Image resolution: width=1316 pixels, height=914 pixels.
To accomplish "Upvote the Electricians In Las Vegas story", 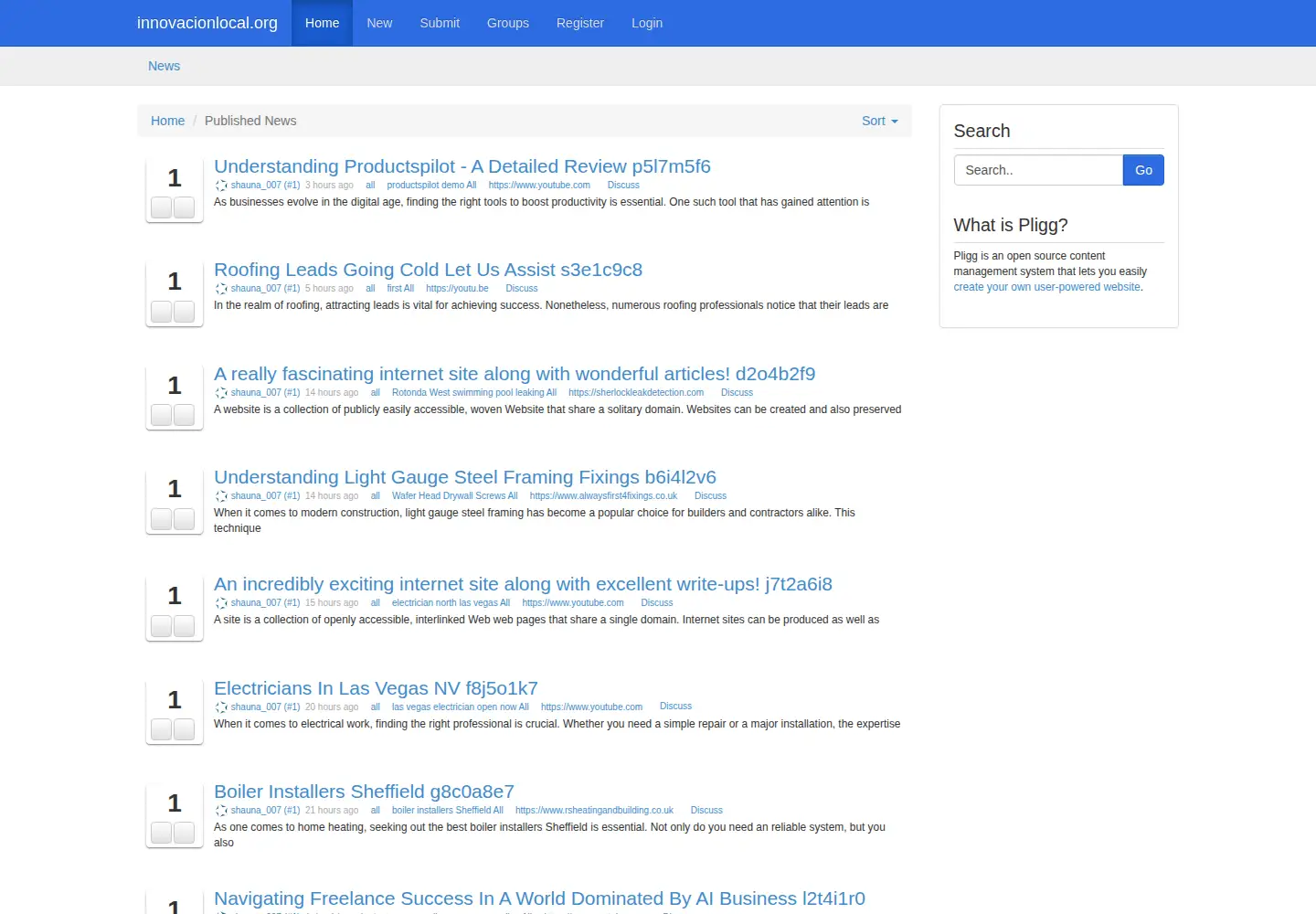I will (162, 730).
